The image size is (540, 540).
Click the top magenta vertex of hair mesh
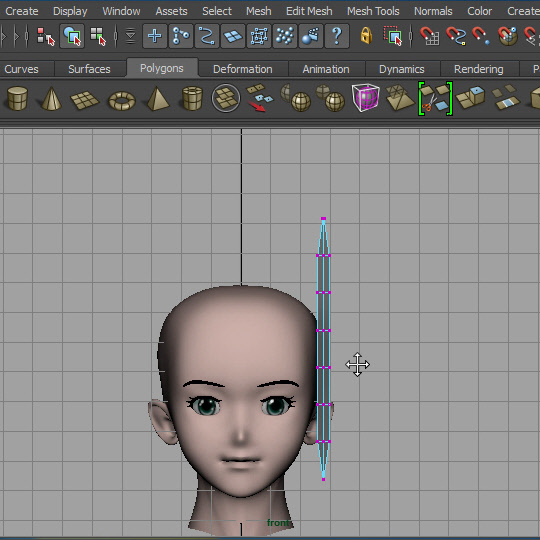pos(323,219)
